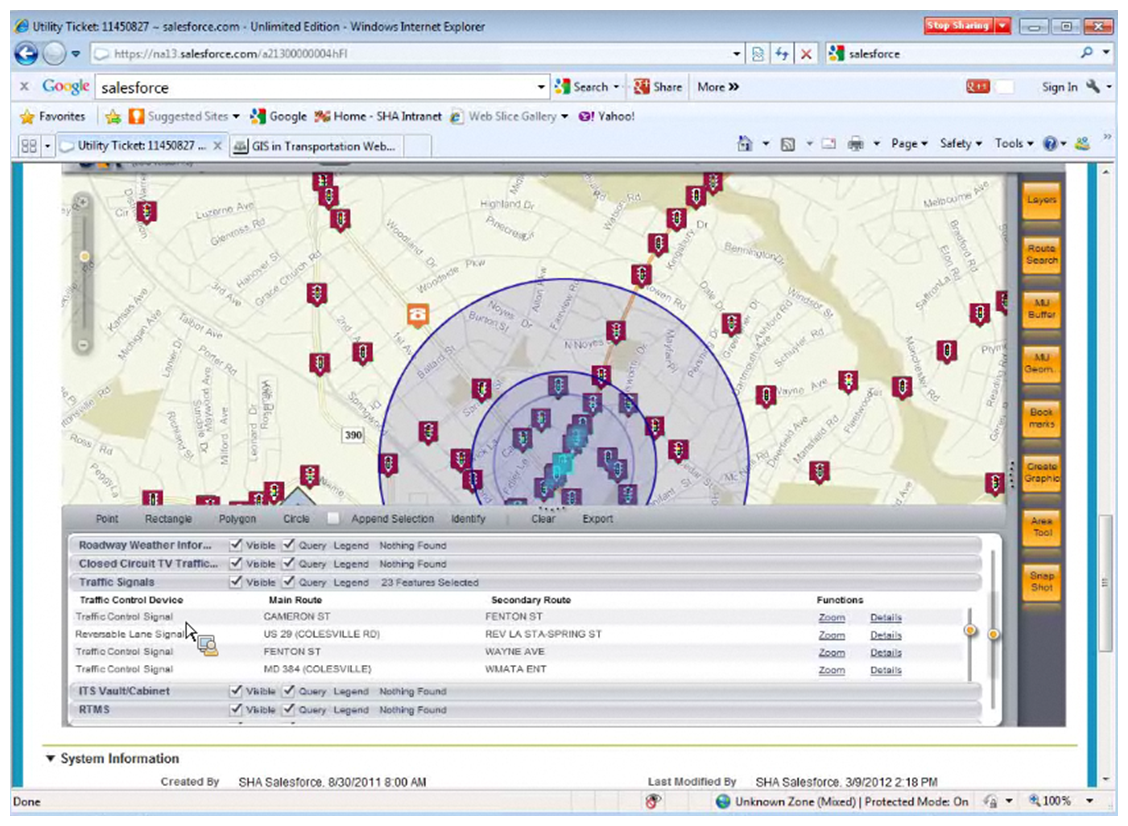Click the route 390 shield on map
The width and height of the screenshot is (1128, 826).
(352, 435)
